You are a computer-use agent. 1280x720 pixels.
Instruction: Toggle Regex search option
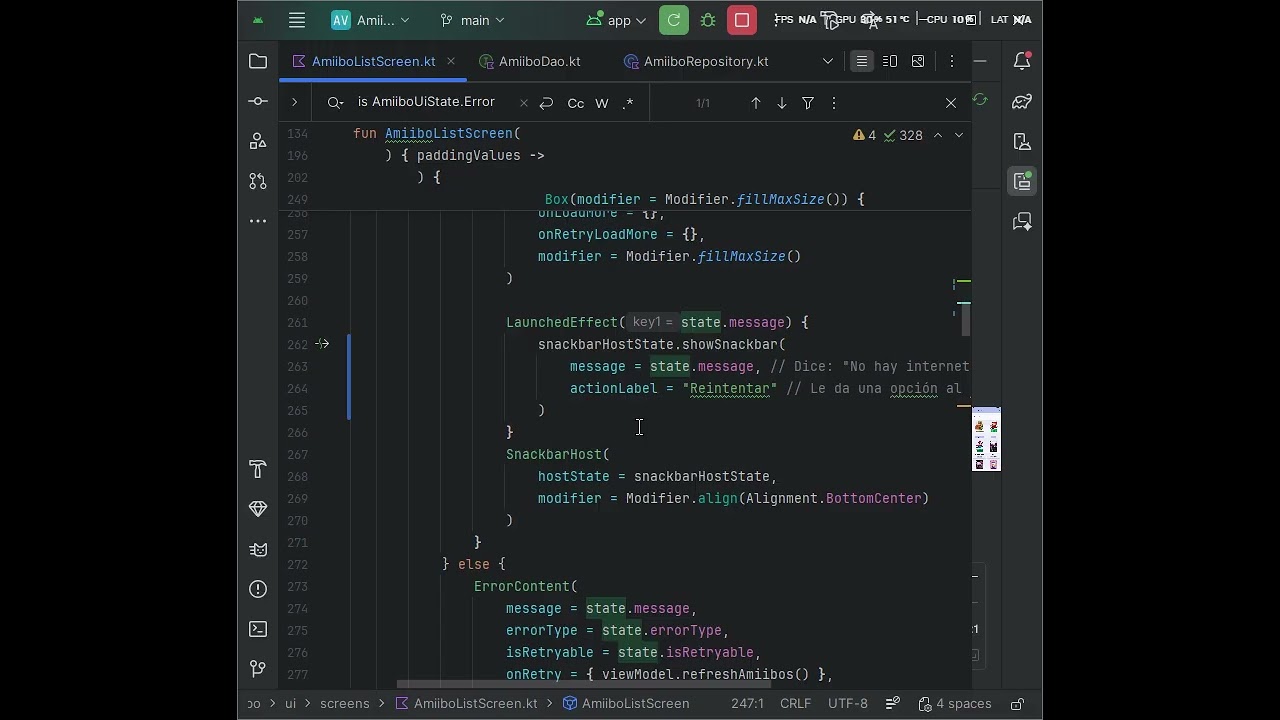click(628, 102)
